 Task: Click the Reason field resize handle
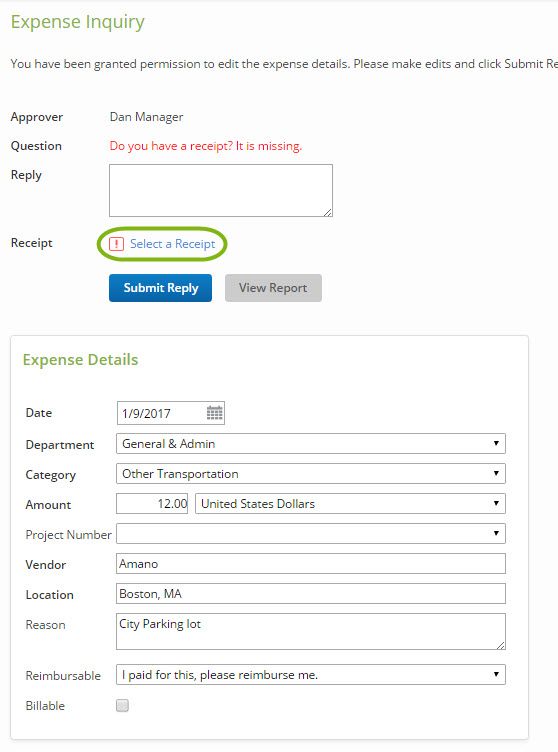click(500, 645)
